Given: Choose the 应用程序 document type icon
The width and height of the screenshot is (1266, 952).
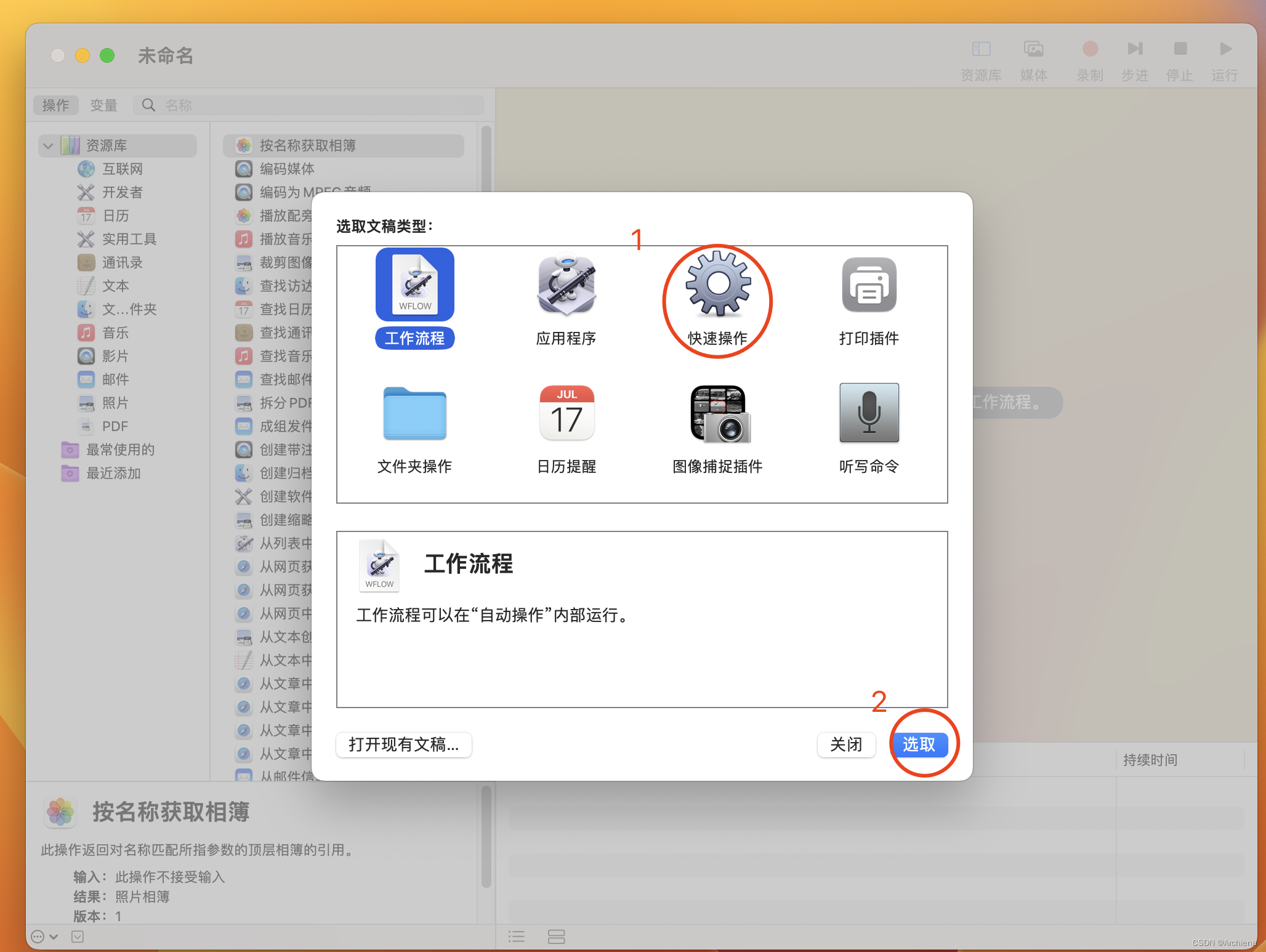Looking at the screenshot, I should [x=566, y=284].
